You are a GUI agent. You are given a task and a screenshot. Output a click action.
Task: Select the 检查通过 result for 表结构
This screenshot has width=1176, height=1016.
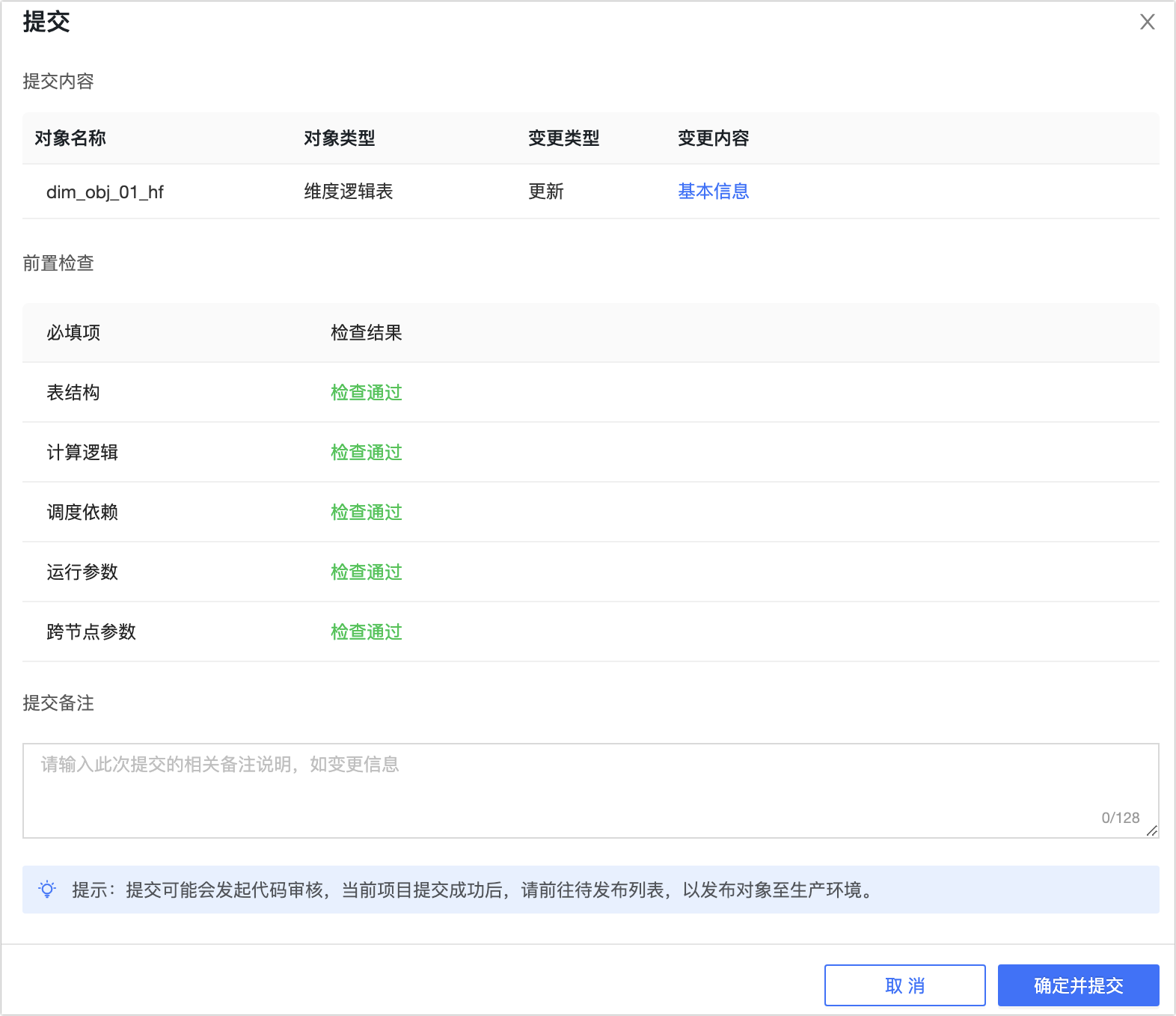[x=367, y=393]
